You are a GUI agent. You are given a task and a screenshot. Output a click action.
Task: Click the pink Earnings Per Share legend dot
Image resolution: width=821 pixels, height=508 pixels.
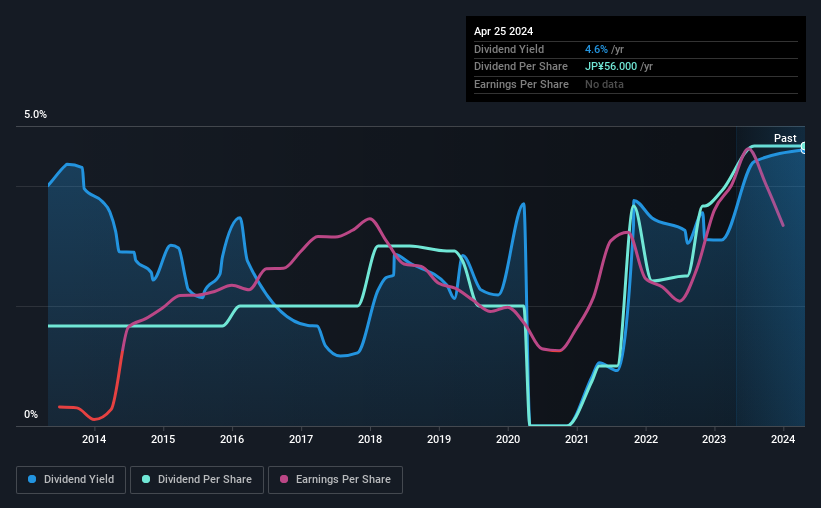(284, 479)
